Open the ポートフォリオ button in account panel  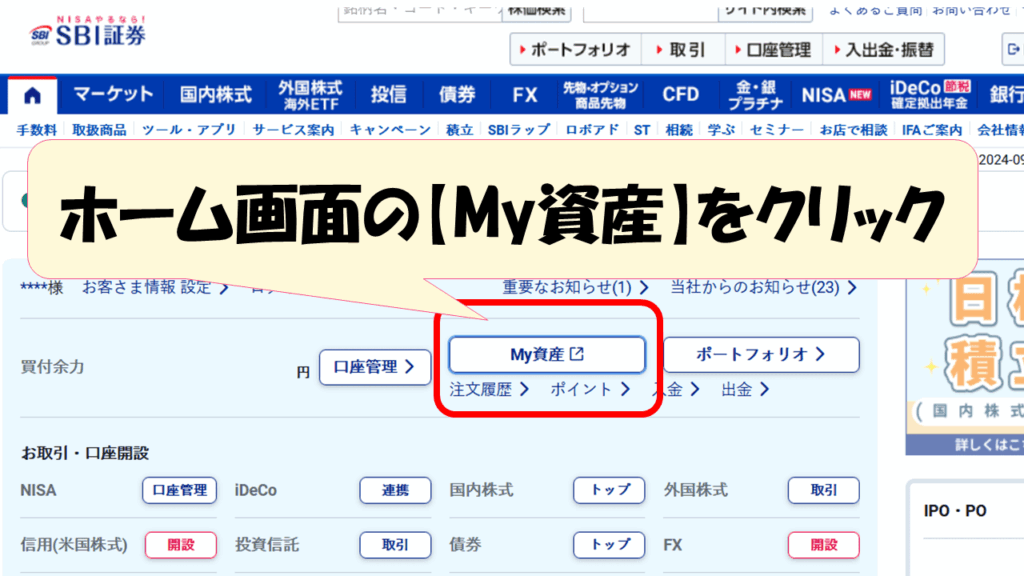(761, 354)
